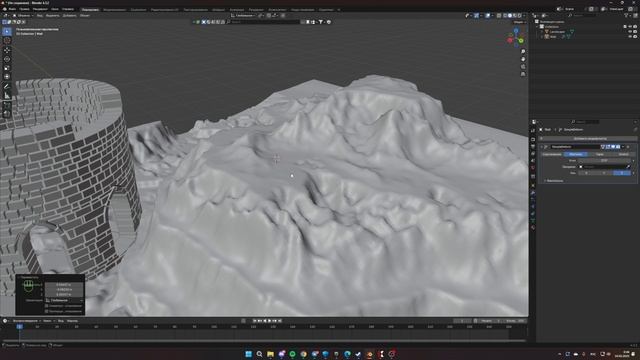Open the Tool properties tab icon
This screenshot has width=640, height=360.
pos(533,131)
